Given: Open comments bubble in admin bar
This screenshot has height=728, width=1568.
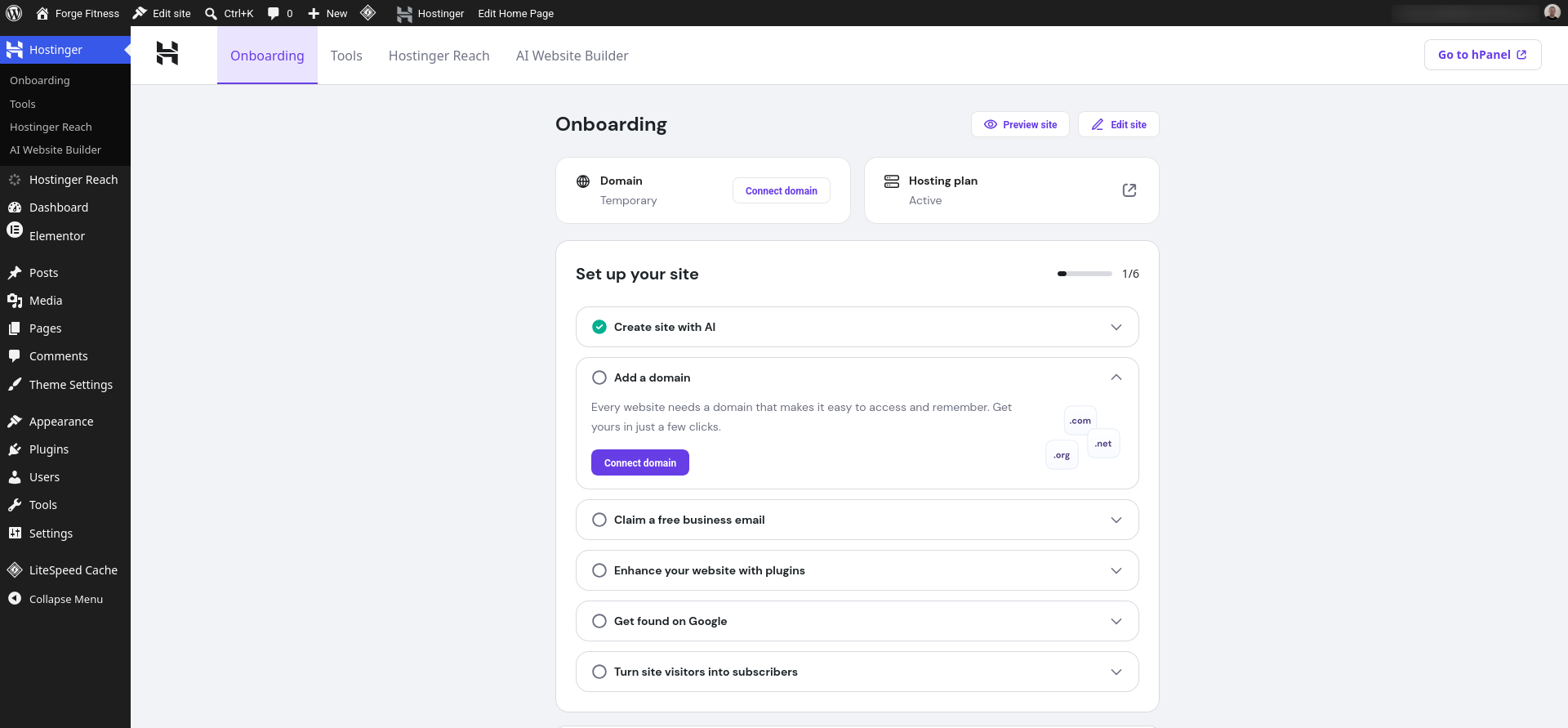Looking at the screenshot, I should [x=274, y=13].
